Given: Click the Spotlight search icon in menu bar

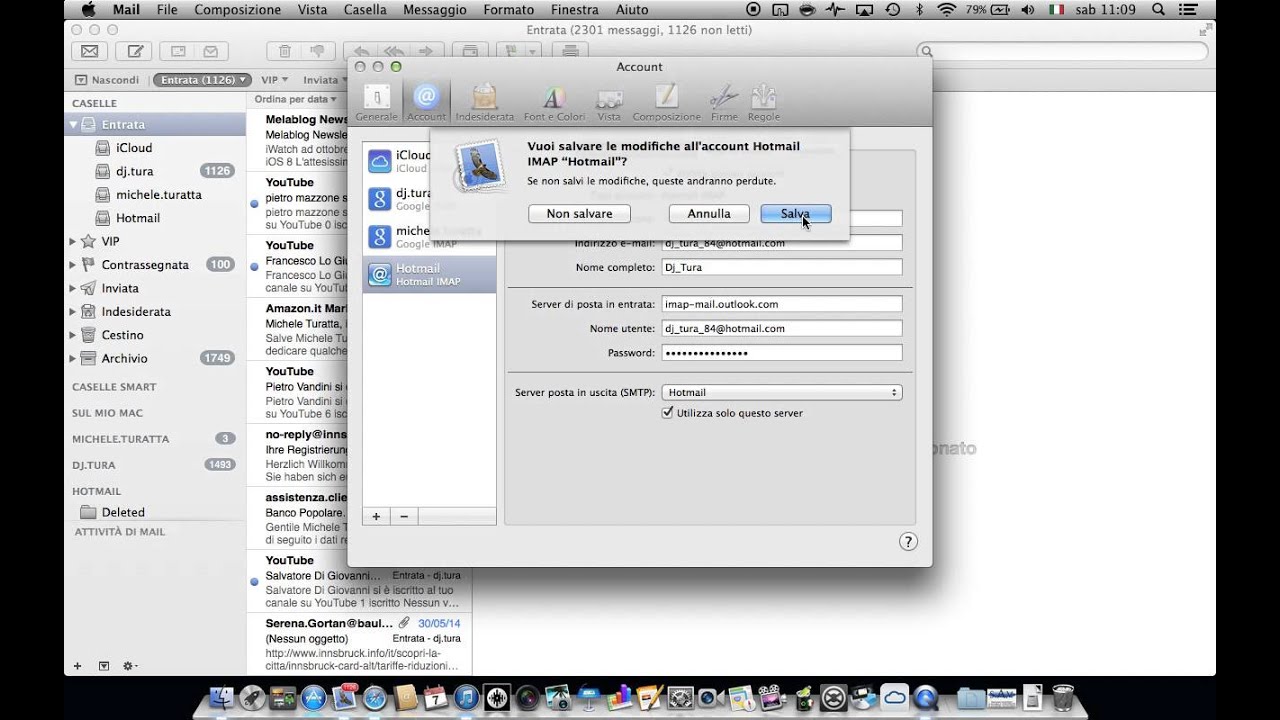Looking at the screenshot, I should [1158, 9].
